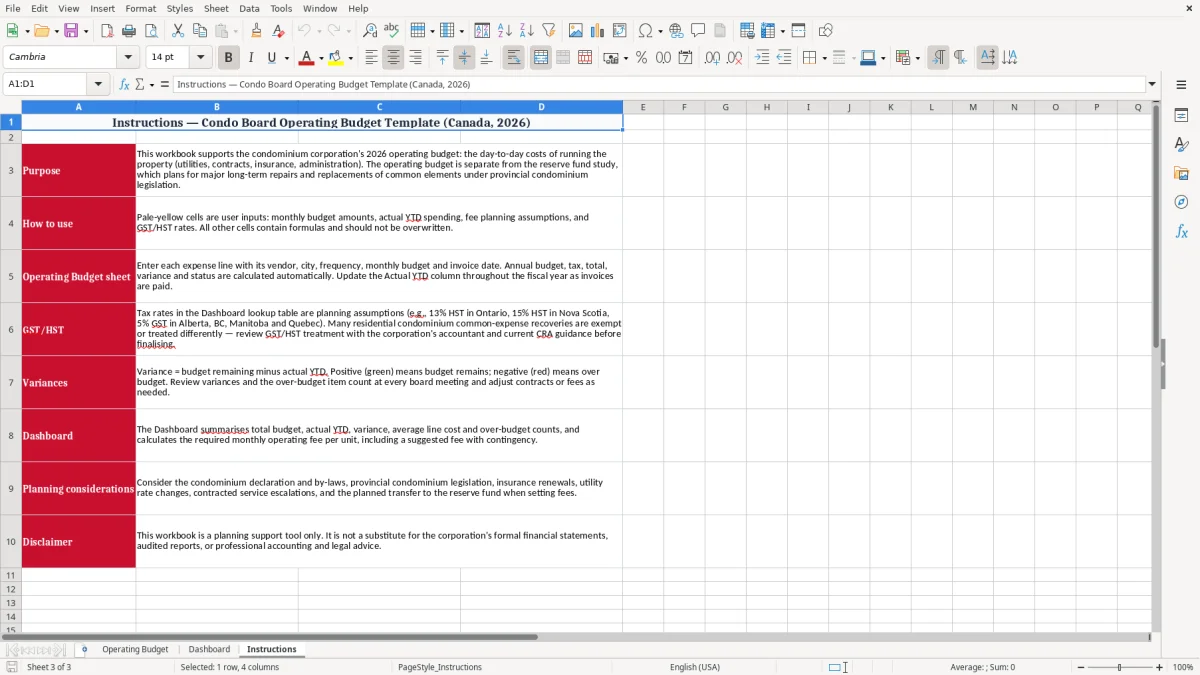
Task: Toggle Merge and Center Cells
Action: [541, 58]
